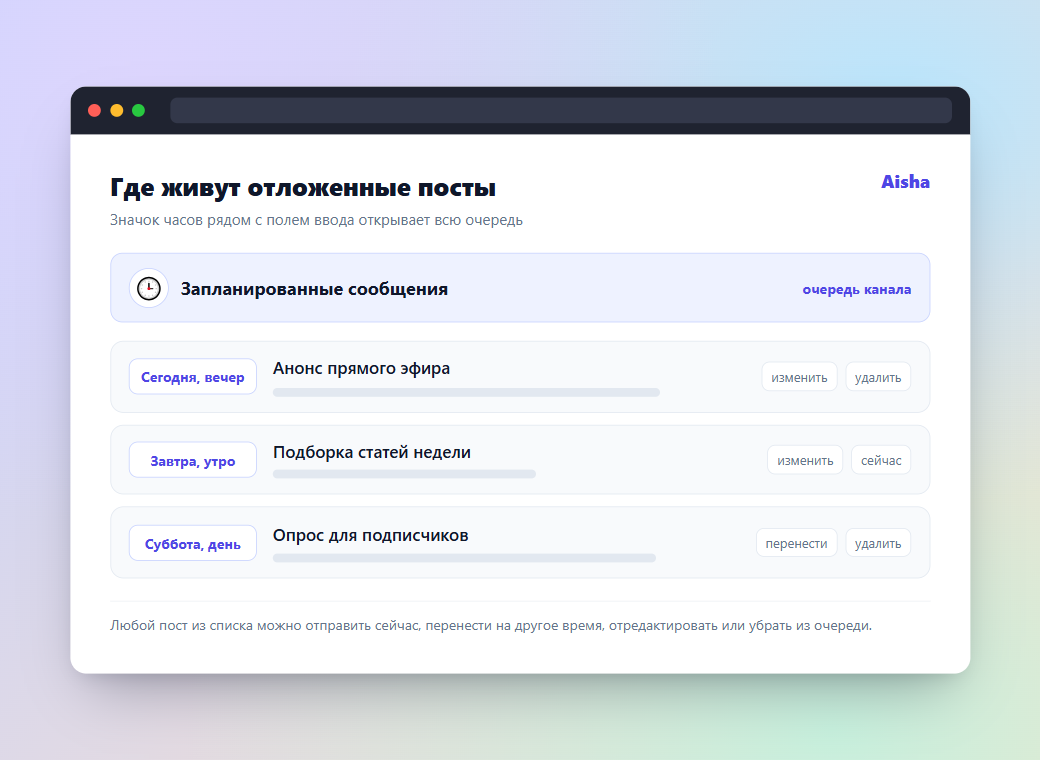
Task: Open the clock icon for scheduled messages
Action: click(x=149, y=288)
